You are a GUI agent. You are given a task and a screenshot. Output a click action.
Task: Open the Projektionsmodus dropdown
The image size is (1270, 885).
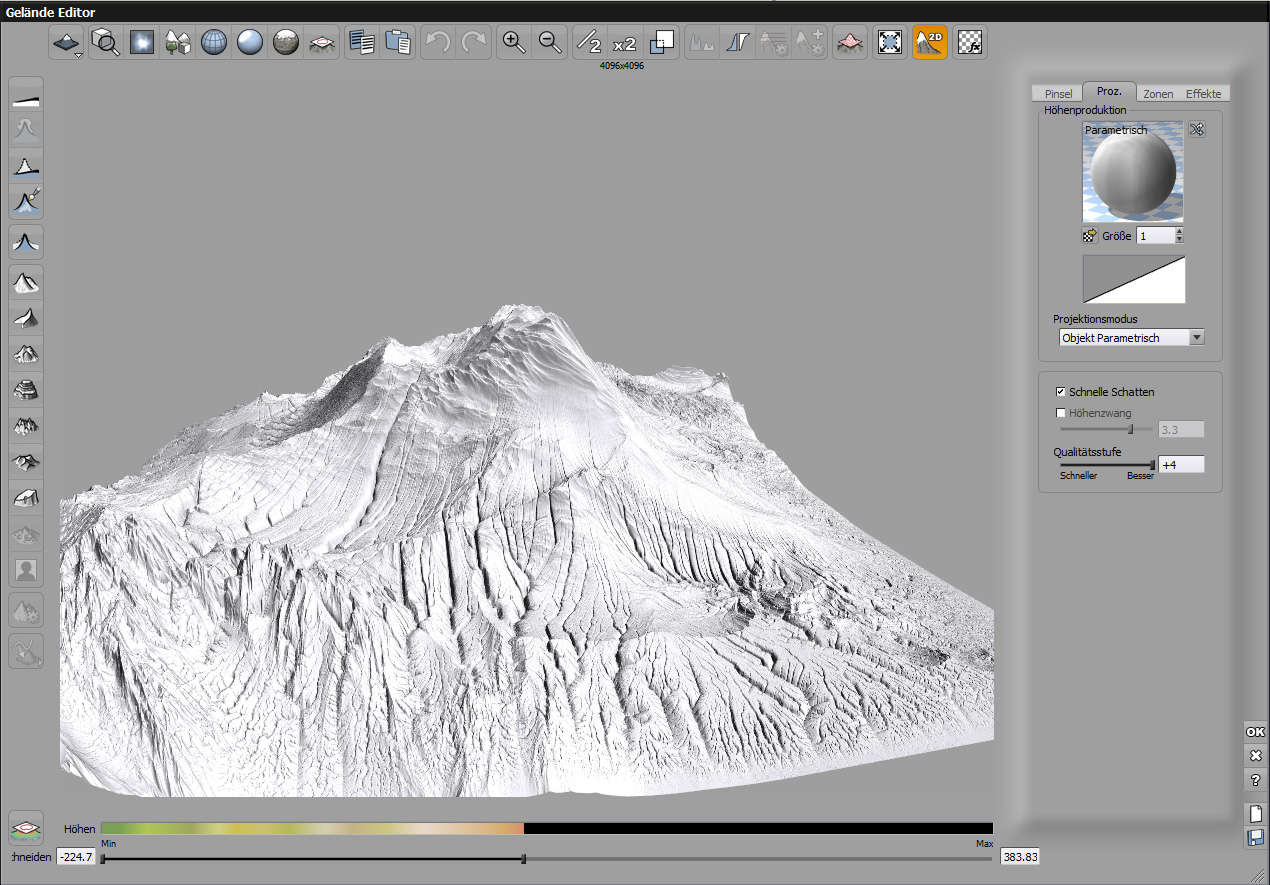[1197, 338]
